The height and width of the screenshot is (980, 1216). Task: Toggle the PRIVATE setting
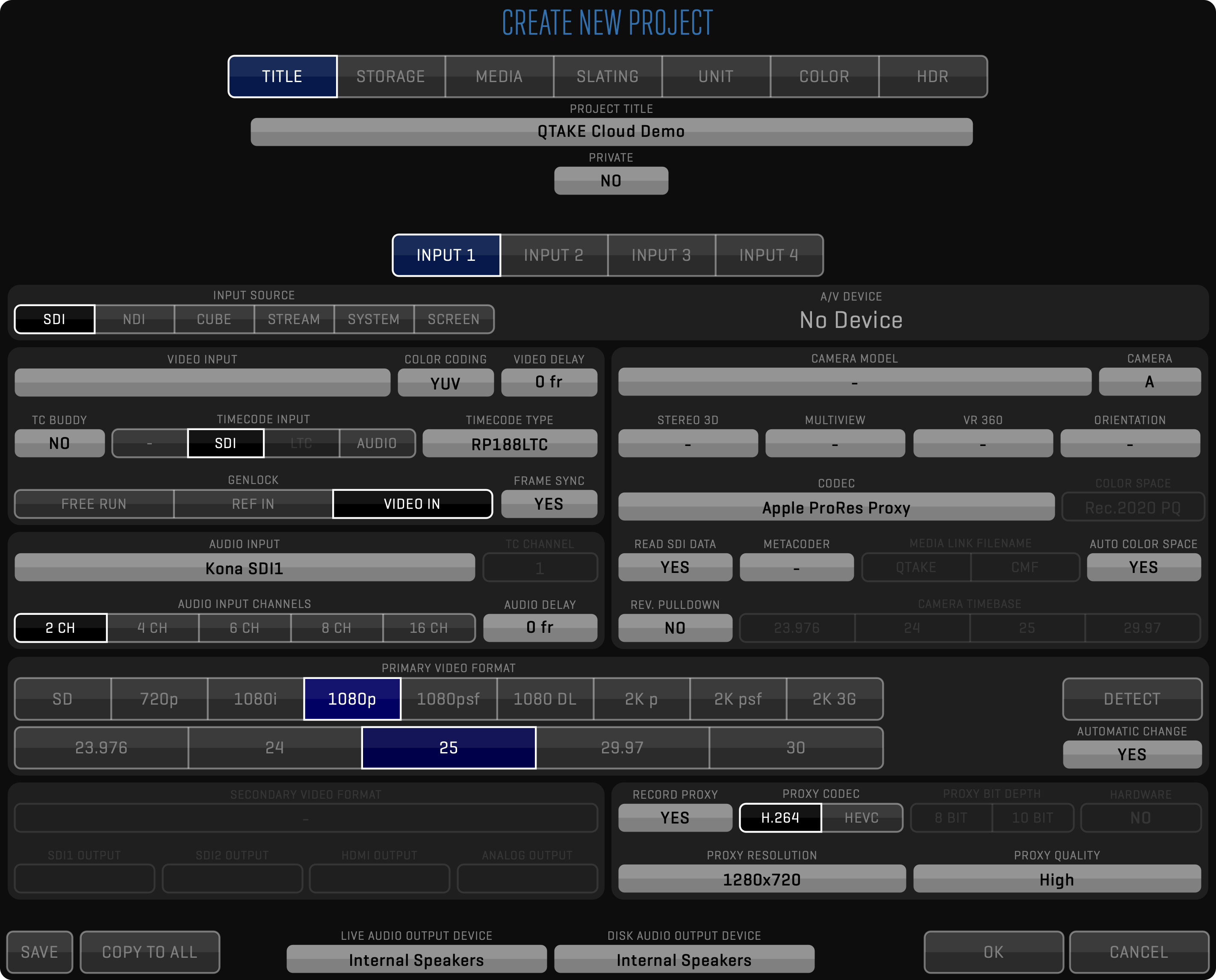(x=611, y=180)
